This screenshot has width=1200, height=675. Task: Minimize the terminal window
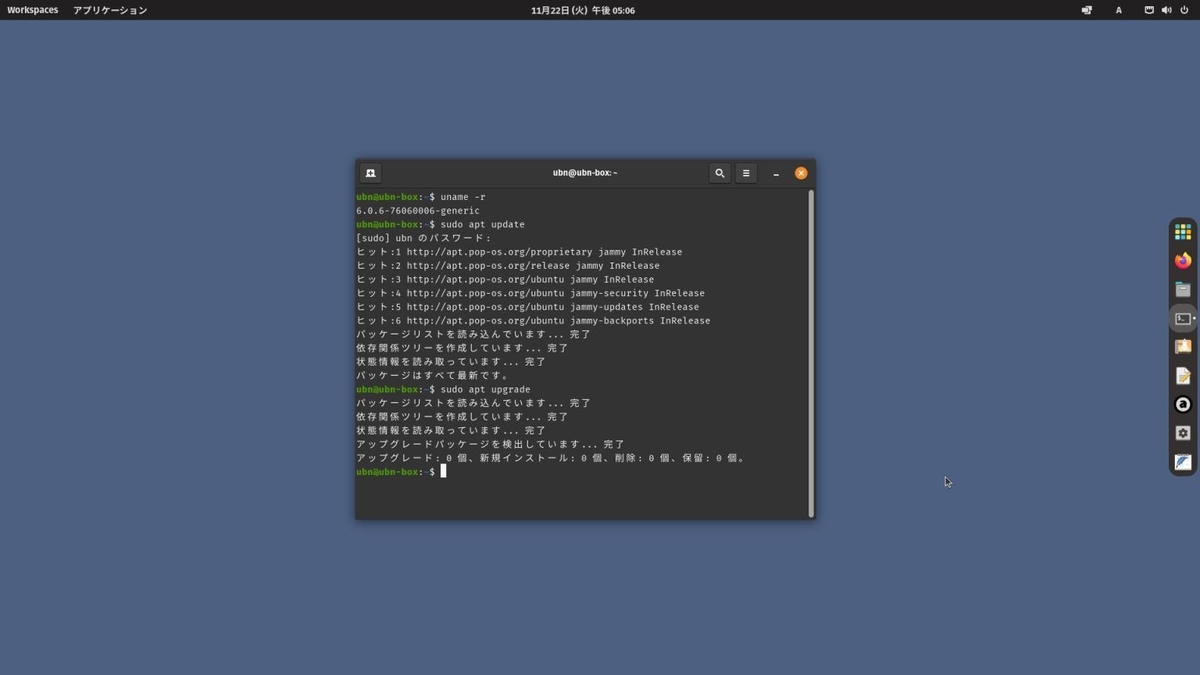pos(776,173)
